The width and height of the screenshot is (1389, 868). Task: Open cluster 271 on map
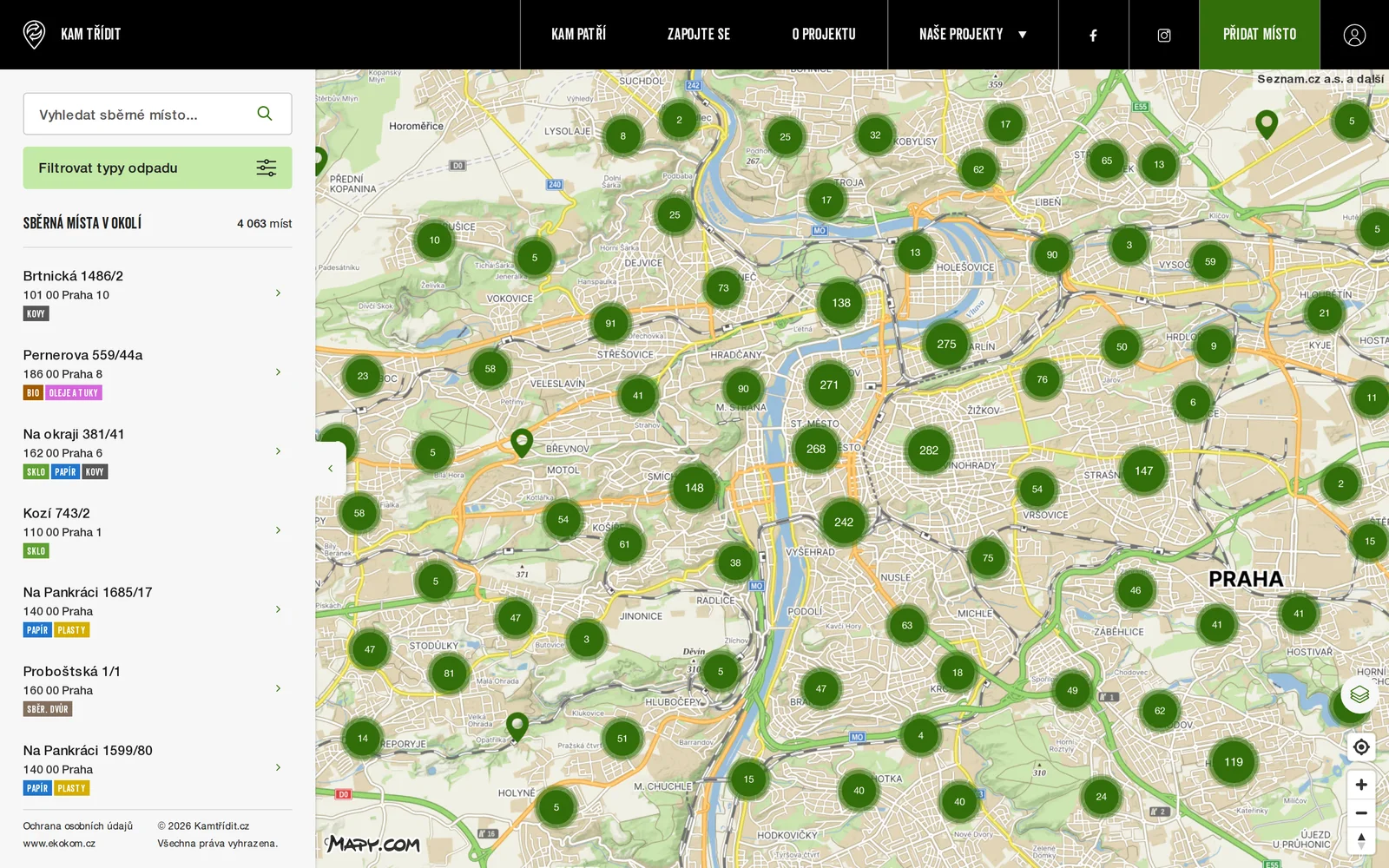click(x=829, y=385)
